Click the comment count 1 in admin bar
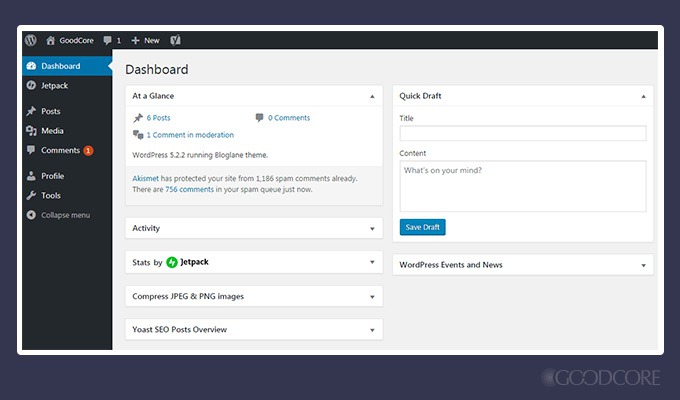Screen dimensions: 680x400 (x=119, y=40)
